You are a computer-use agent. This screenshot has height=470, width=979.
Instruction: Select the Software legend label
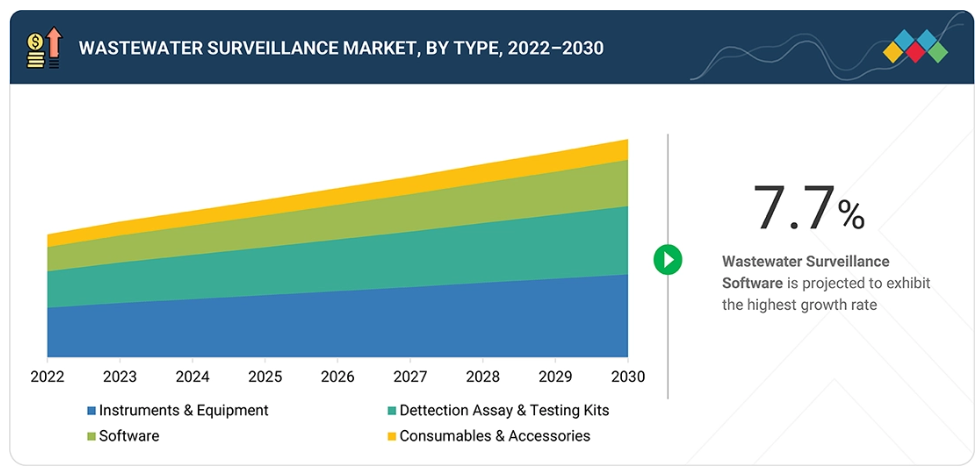click(129, 436)
